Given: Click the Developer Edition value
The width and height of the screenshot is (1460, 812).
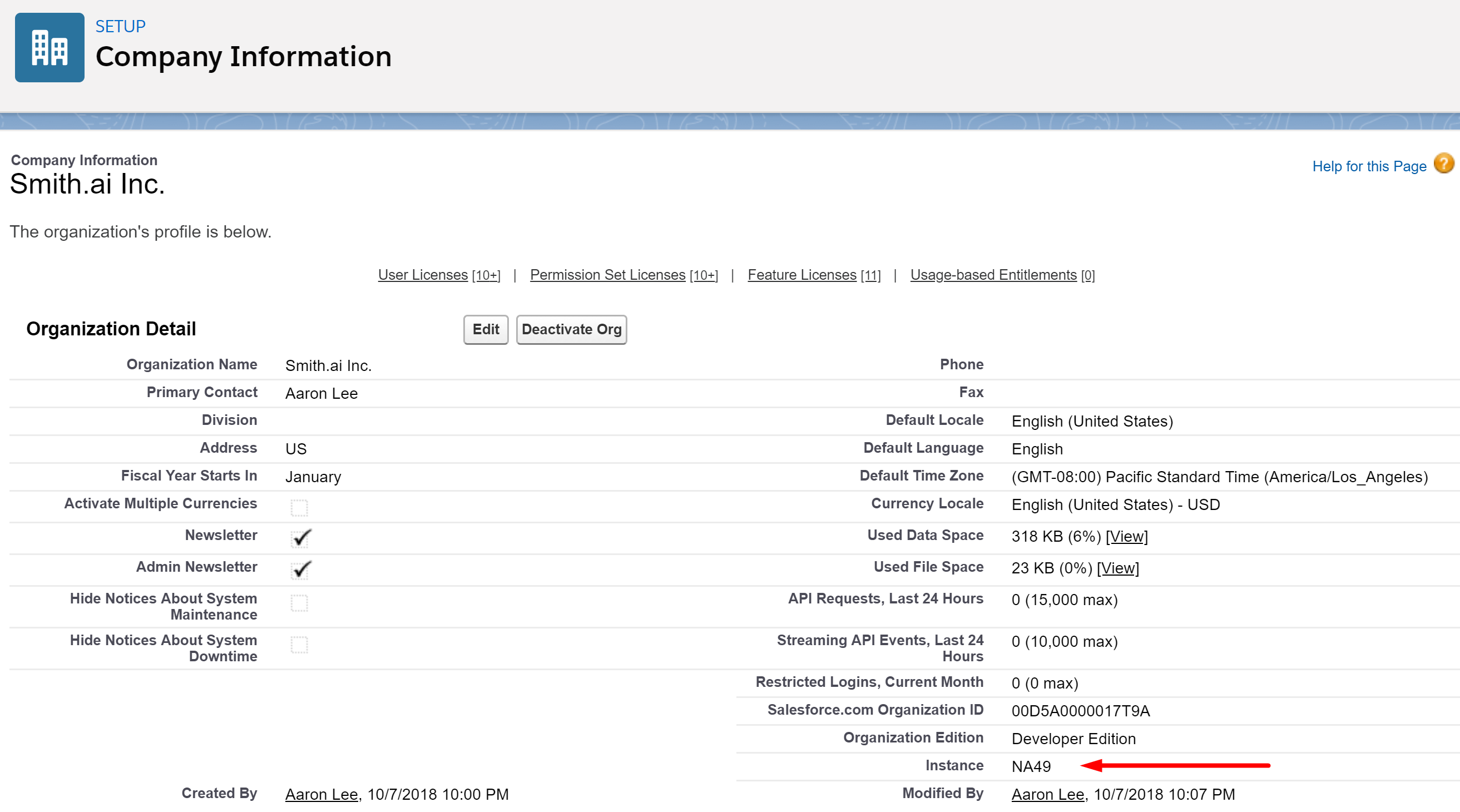Looking at the screenshot, I should point(1073,739).
